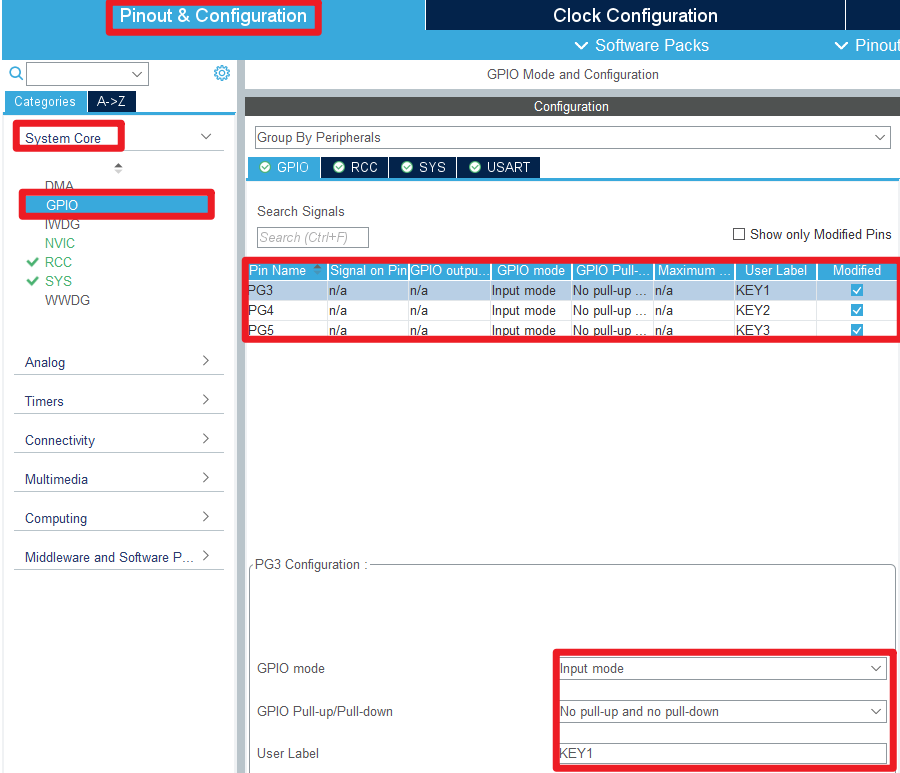Viewport: 900px width, 773px height.
Task: Select NVIC in System Core list
Action: [60, 243]
